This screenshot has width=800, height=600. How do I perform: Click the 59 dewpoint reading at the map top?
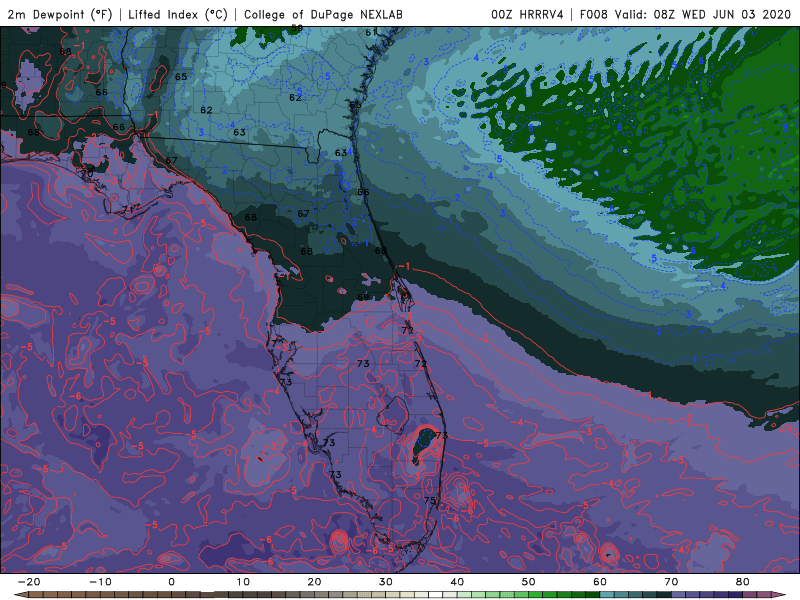(x=296, y=29)
